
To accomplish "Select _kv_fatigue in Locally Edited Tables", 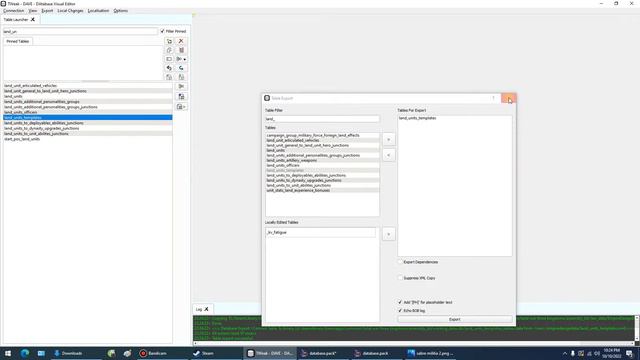I will pos(320,232).
